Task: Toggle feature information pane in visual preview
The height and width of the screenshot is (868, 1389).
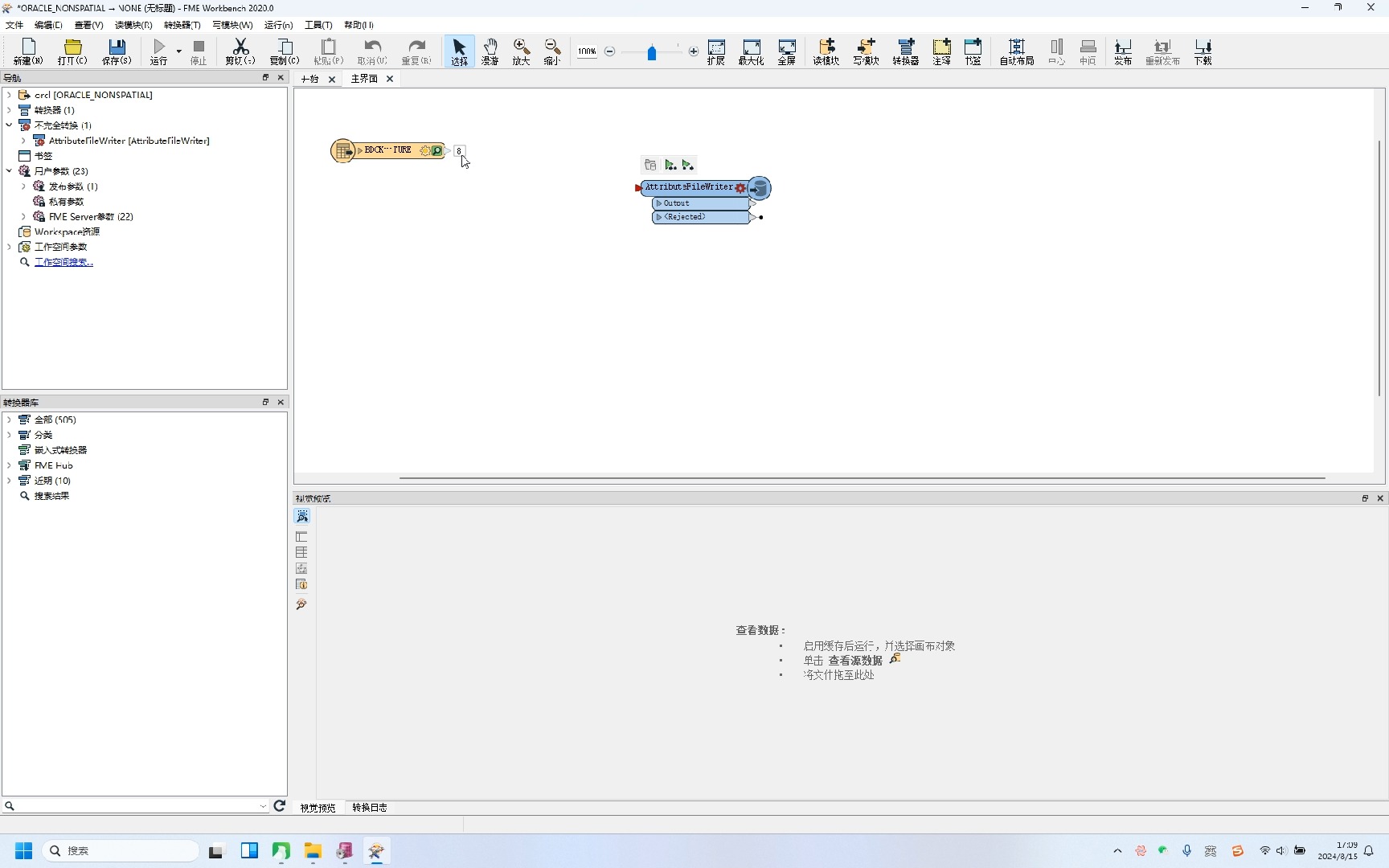Action: point(301,584)
